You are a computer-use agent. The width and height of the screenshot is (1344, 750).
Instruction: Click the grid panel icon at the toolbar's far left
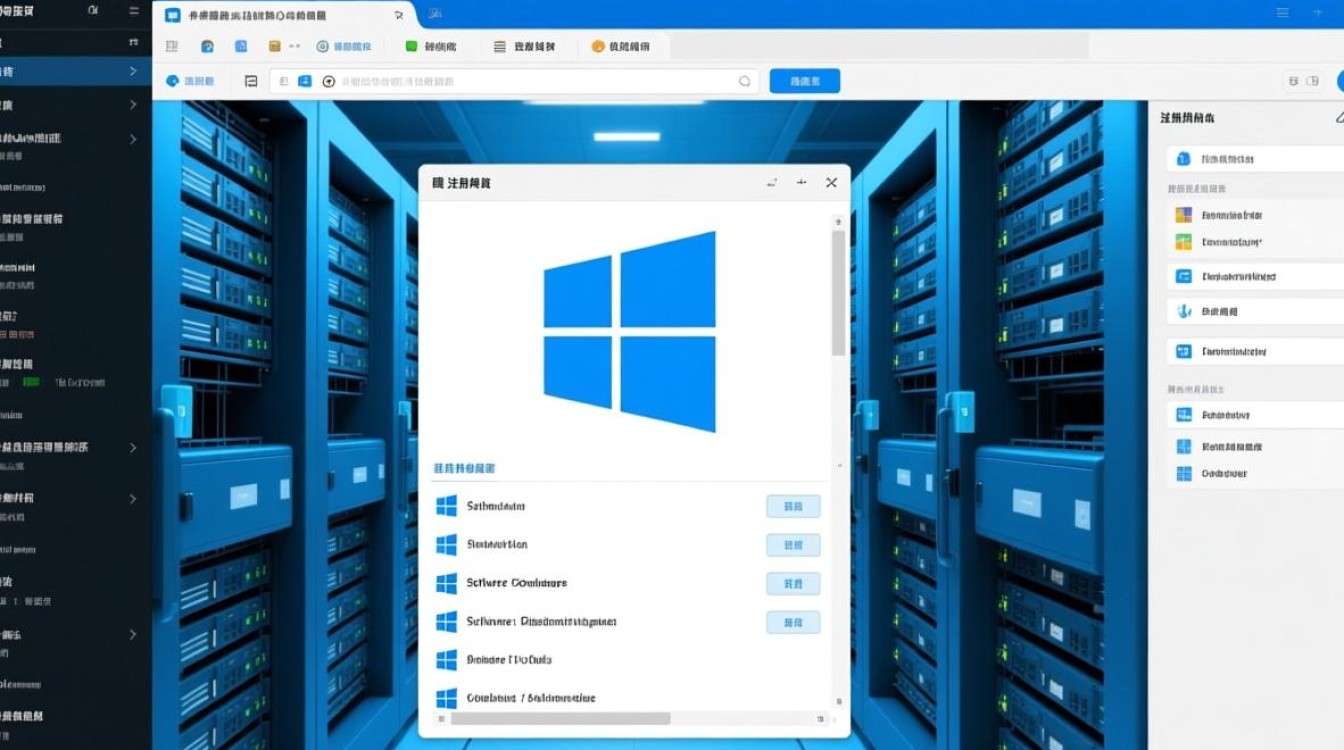tap(170, 45)
